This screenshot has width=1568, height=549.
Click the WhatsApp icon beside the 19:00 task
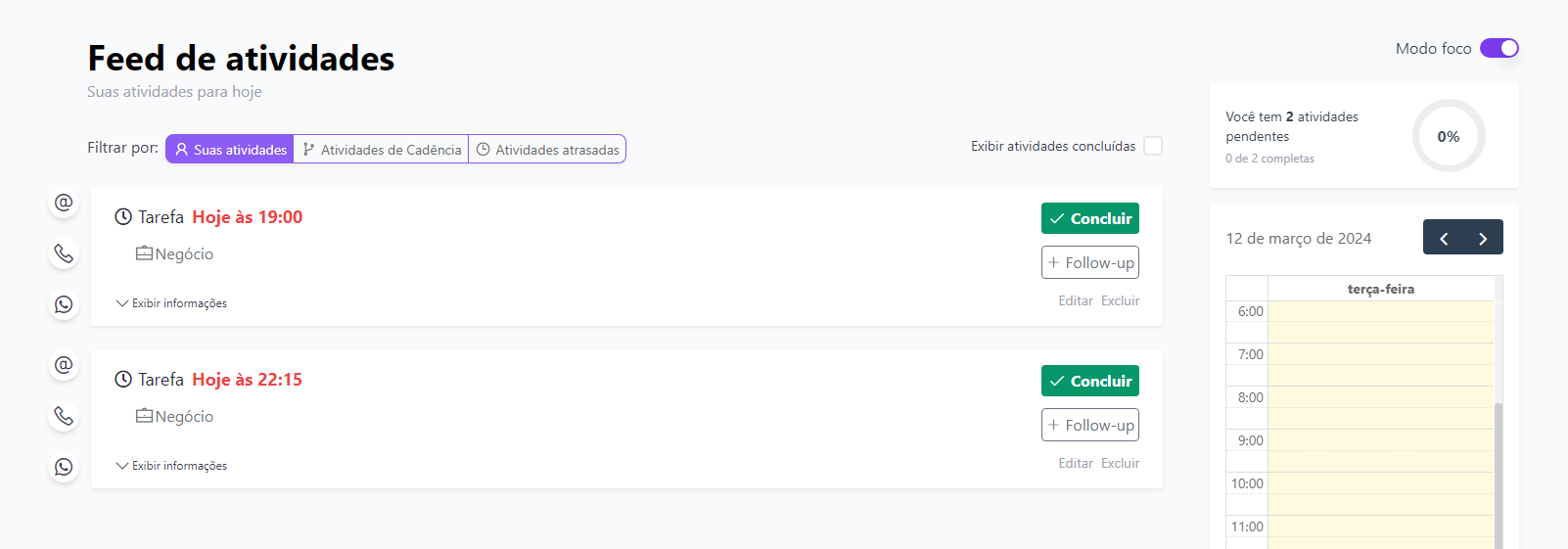64,305
